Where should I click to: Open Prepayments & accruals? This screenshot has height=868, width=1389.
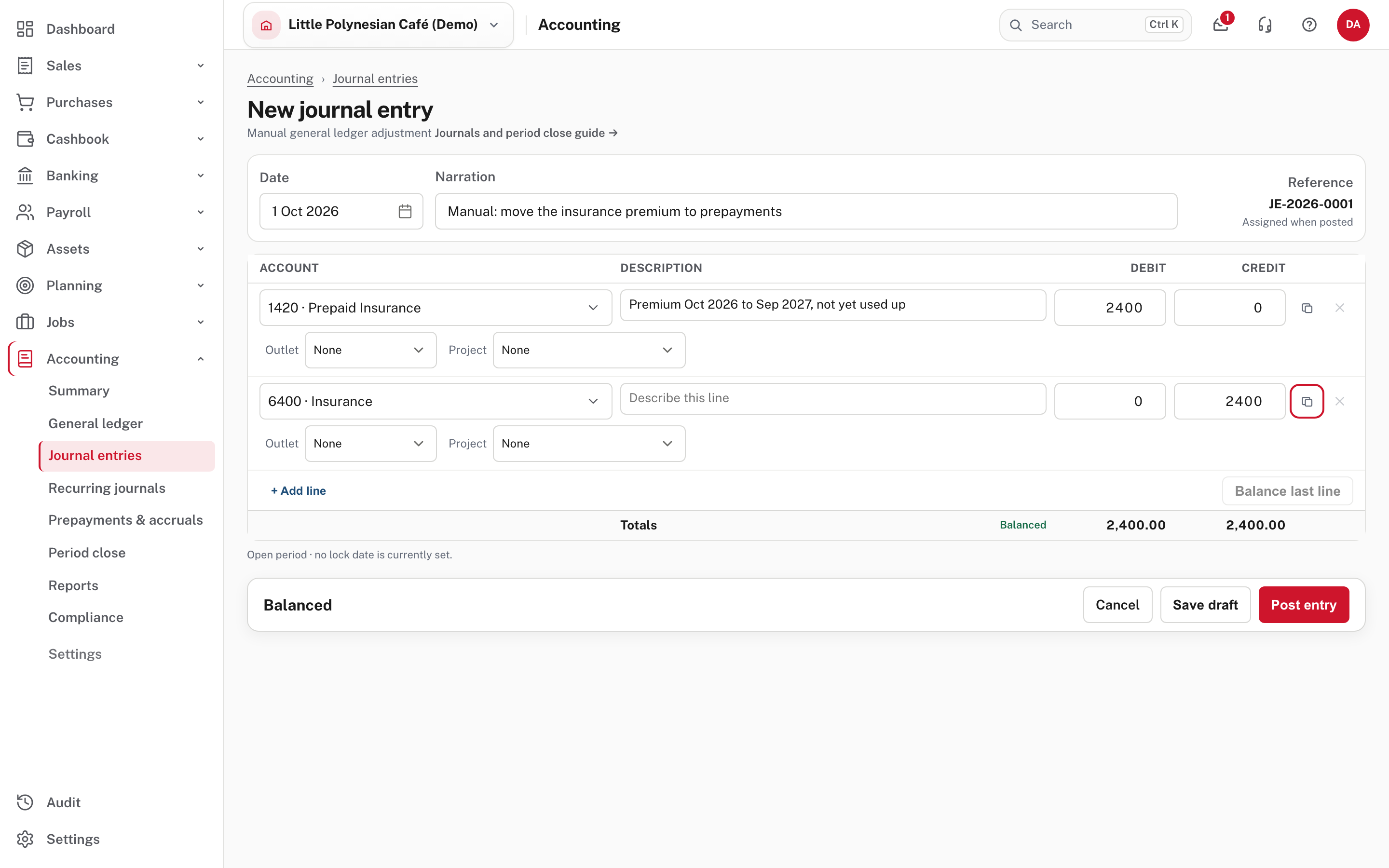click(126, 520)
